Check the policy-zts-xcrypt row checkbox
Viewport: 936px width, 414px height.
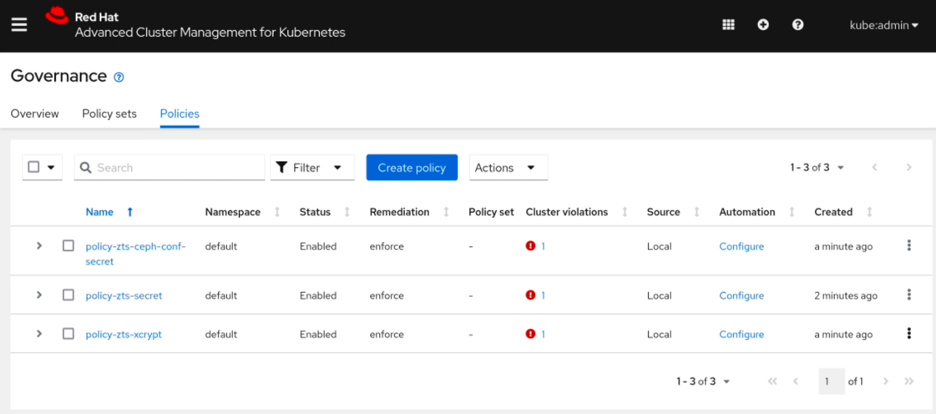point(68,334)
